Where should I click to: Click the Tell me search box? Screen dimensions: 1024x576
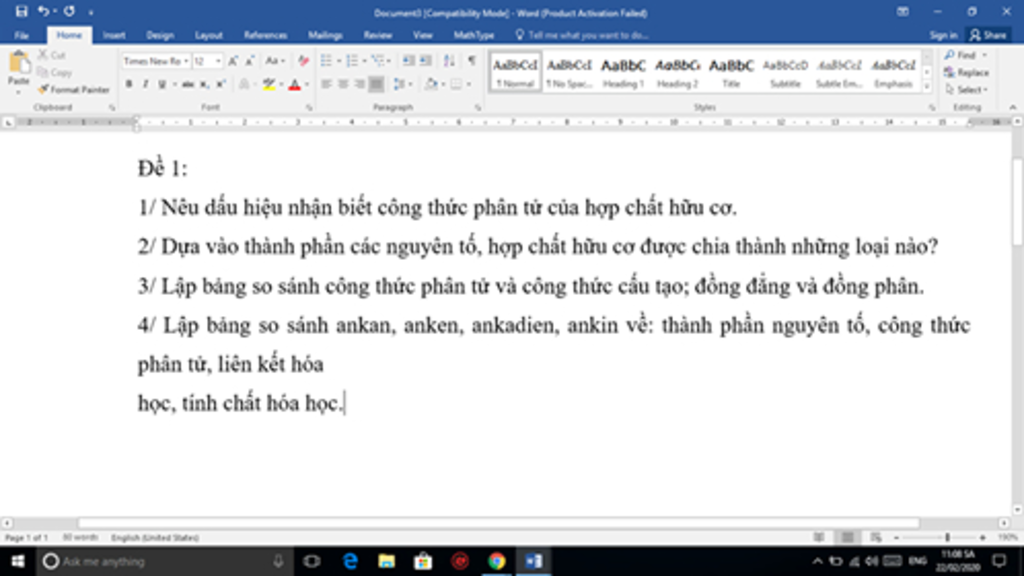581,35
